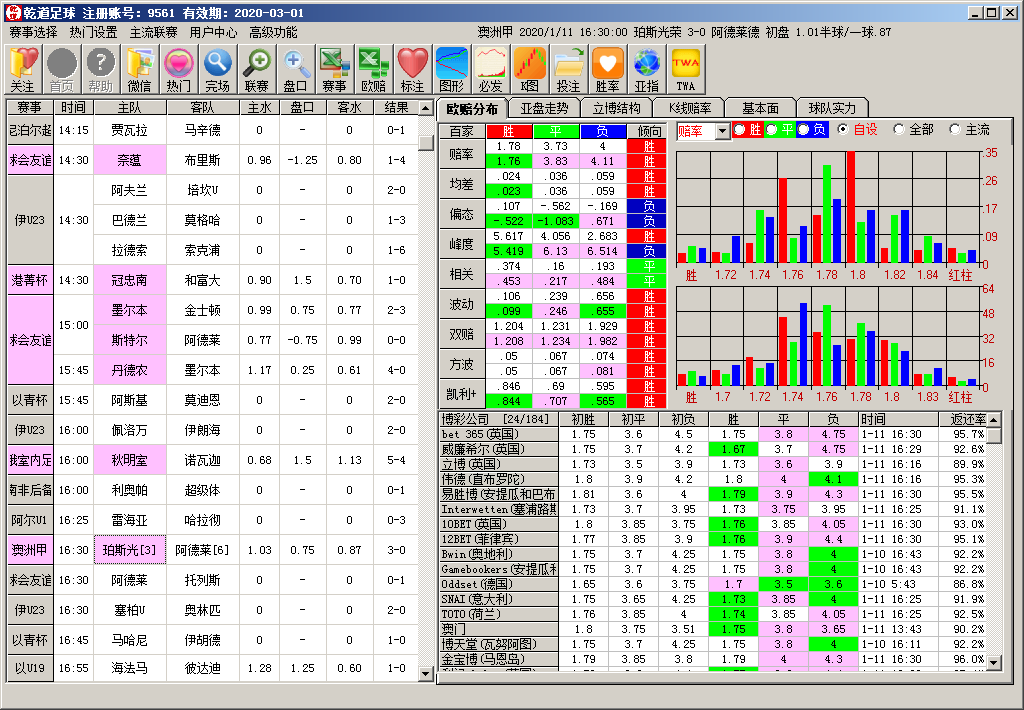Click the 欧赔 spreadsheet toolbar icon
Screen dimensions: 1024x710
[x=374, y=69]
